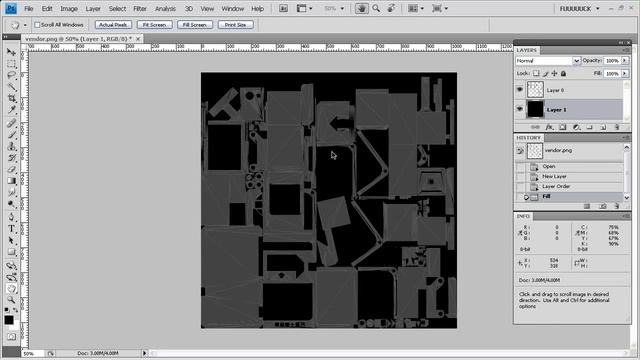Open the File menu
This screenshot has width=640, height=360.
click(x=29, y=9)
